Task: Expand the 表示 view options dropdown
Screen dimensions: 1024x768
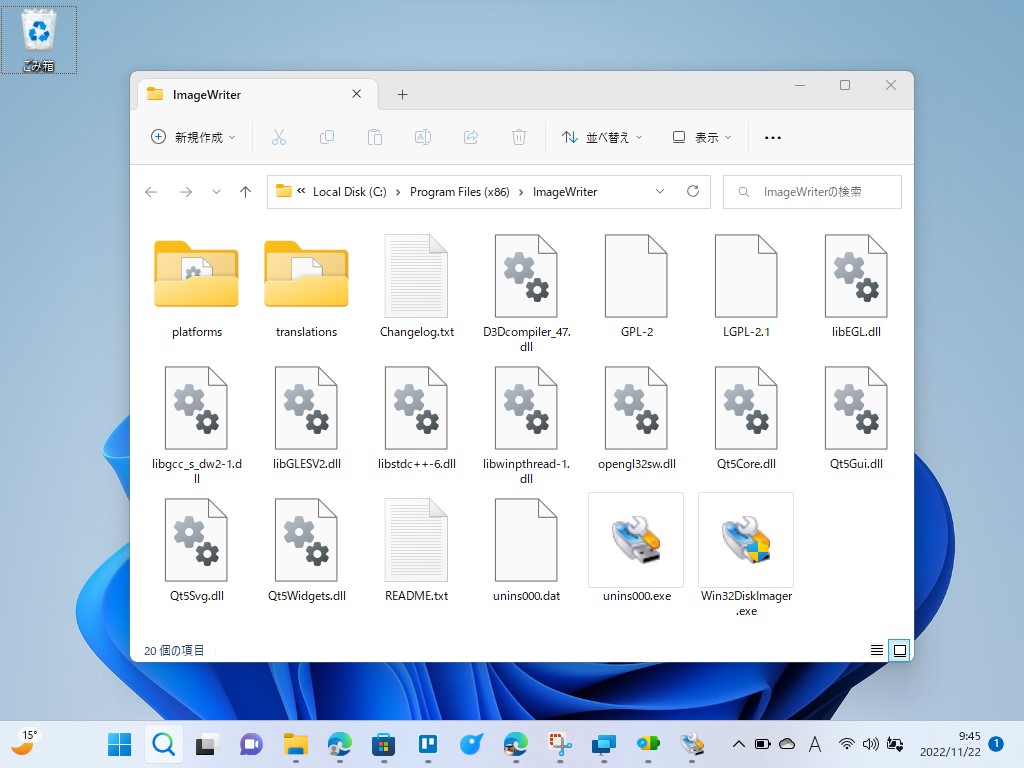Action: [x=701, y=137]
